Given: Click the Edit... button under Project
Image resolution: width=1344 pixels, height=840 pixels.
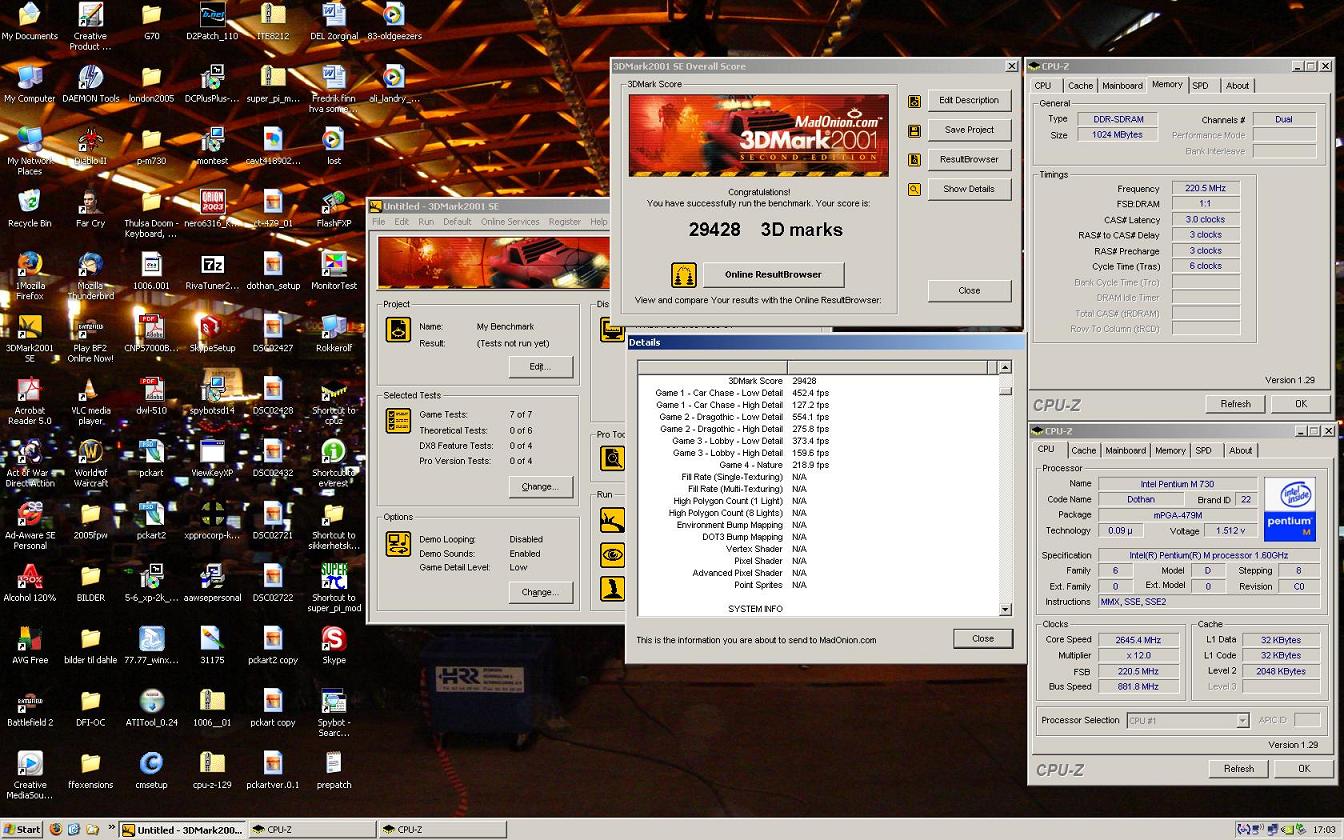Looking at the screenshot, I should coord(540,367).
